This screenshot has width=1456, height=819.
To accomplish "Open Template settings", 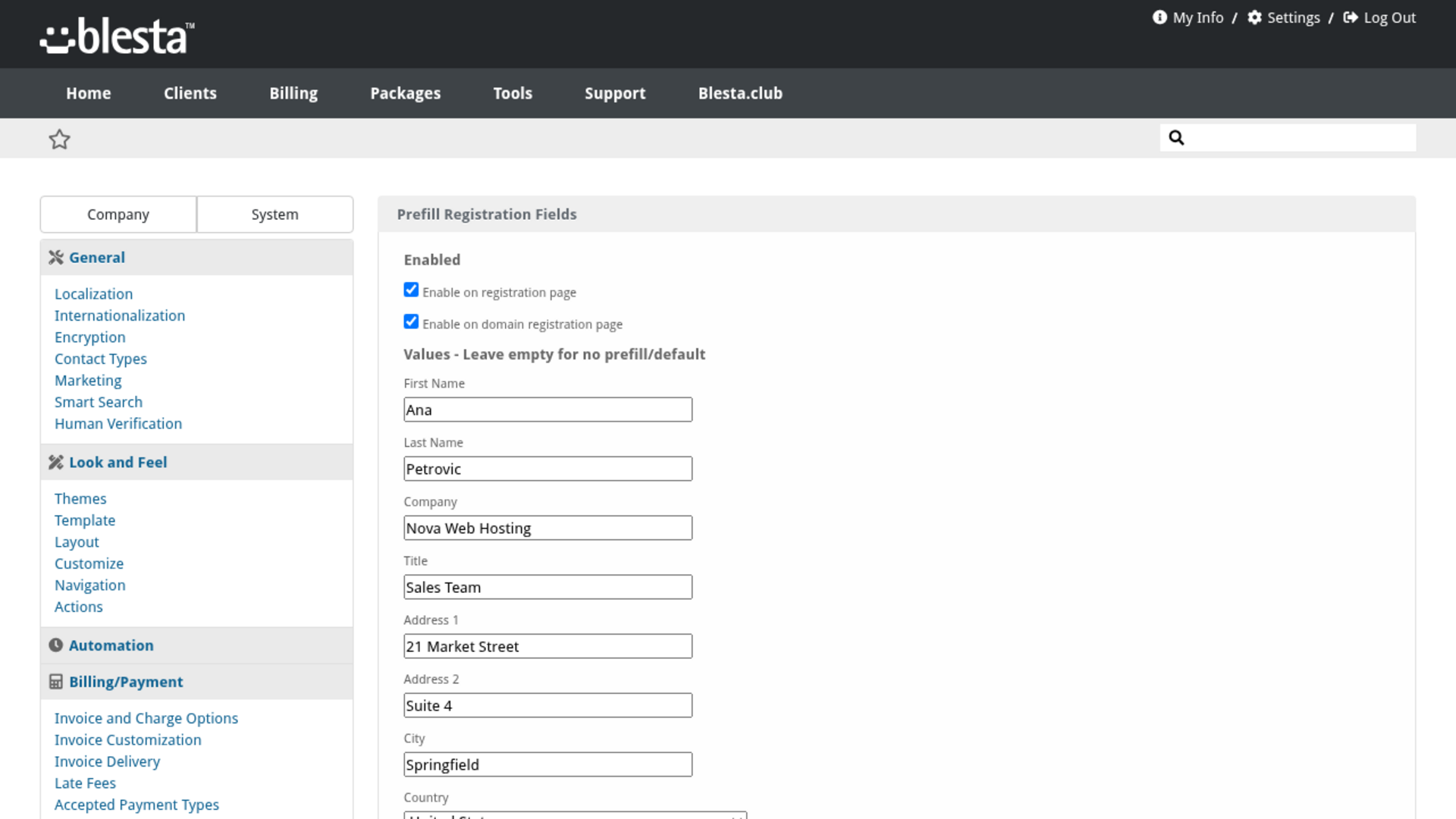I will (85, 520).
